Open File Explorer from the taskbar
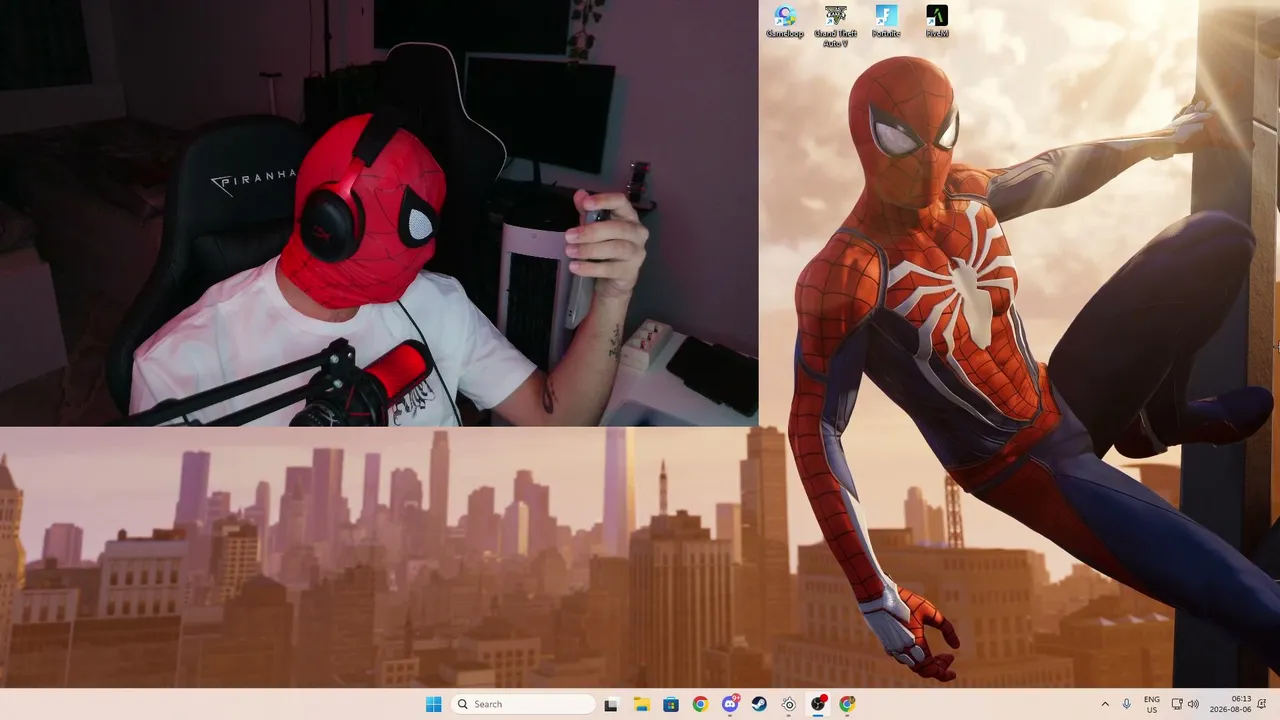The image size is (1280, 720). [x=641, y=704]
